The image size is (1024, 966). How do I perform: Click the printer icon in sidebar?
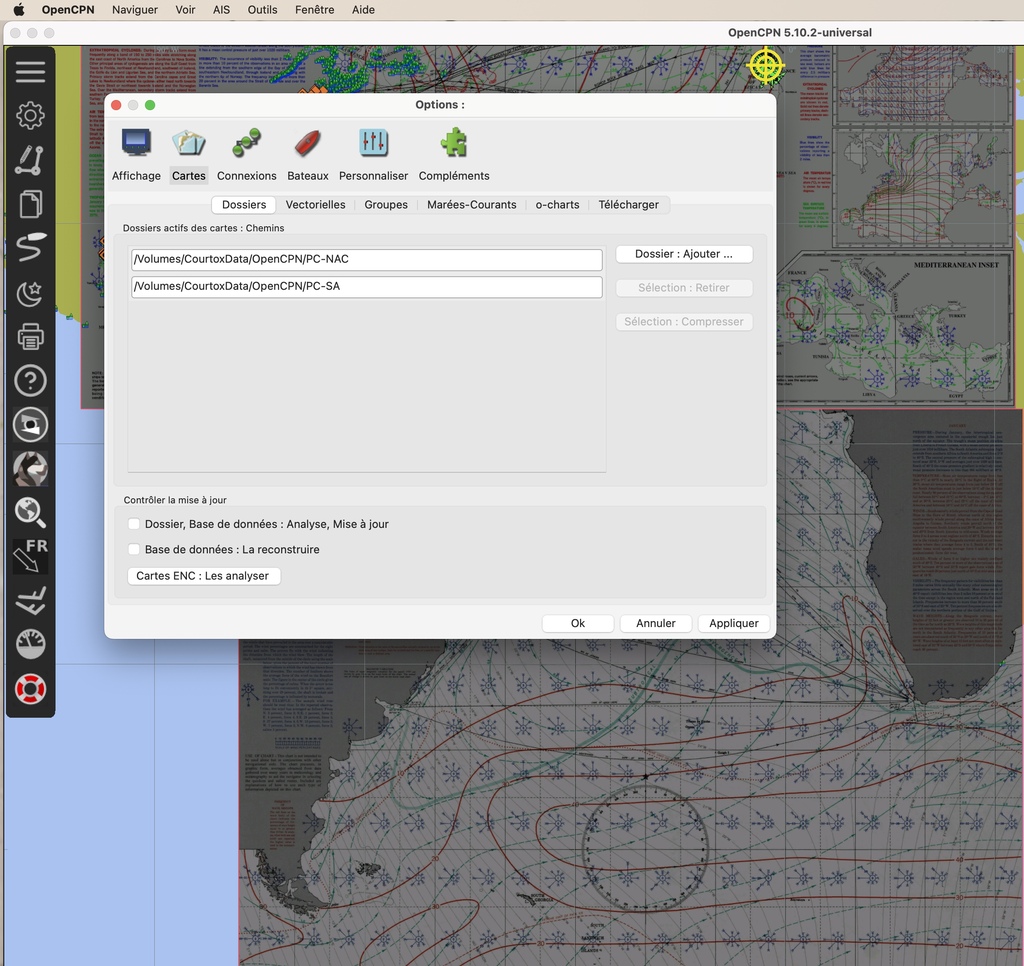[x=30, y=336]
